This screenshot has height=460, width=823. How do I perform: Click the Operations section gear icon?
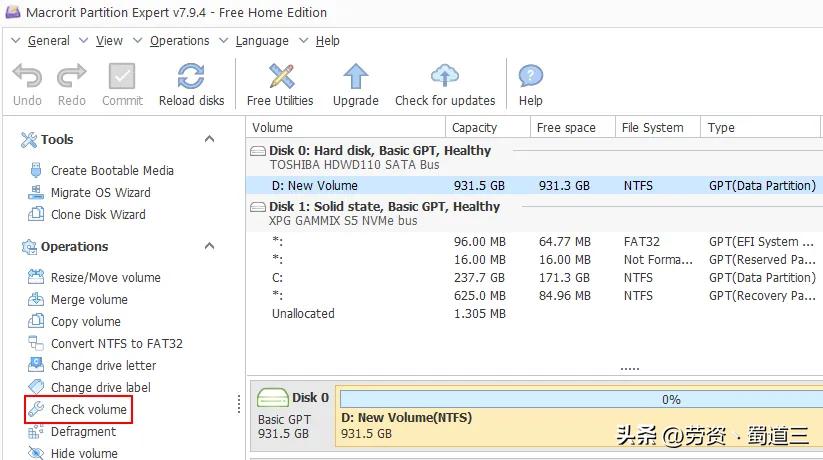[28, 246]
